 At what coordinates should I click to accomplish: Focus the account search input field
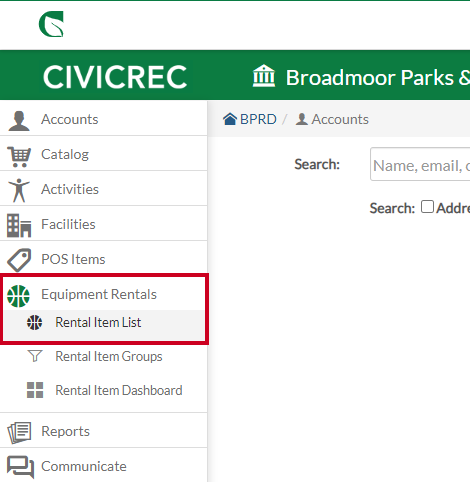tap(420, 164)
